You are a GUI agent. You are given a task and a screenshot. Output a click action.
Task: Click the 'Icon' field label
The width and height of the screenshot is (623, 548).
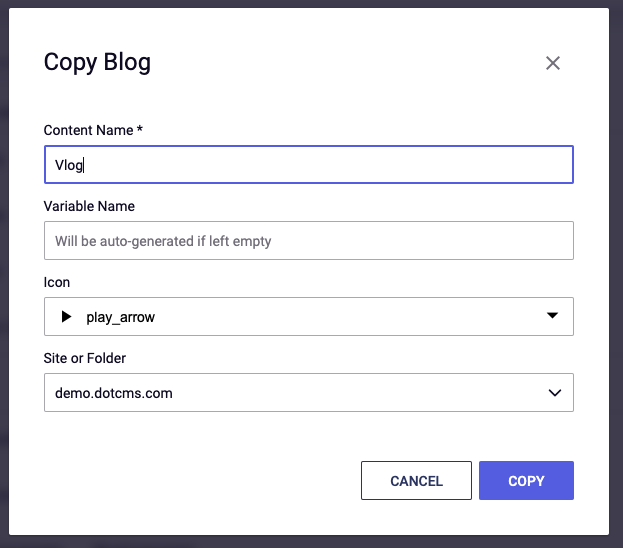tap(57, 282)
